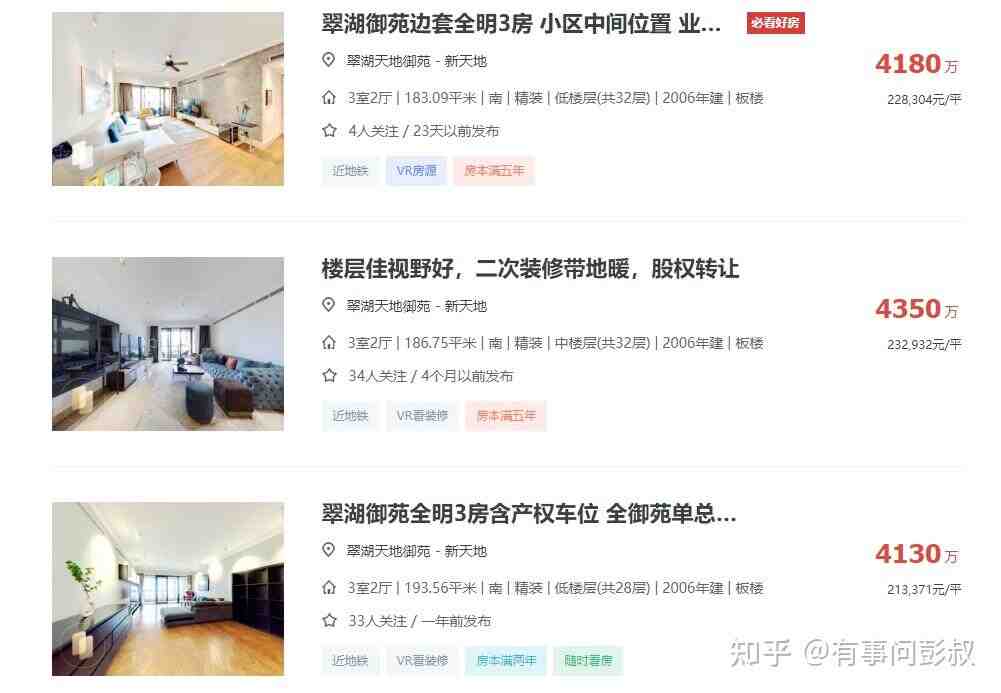Click house icon beside 186.75平米 details
This screenshot has height=693, width=1001.
click(x=329, y=343)
